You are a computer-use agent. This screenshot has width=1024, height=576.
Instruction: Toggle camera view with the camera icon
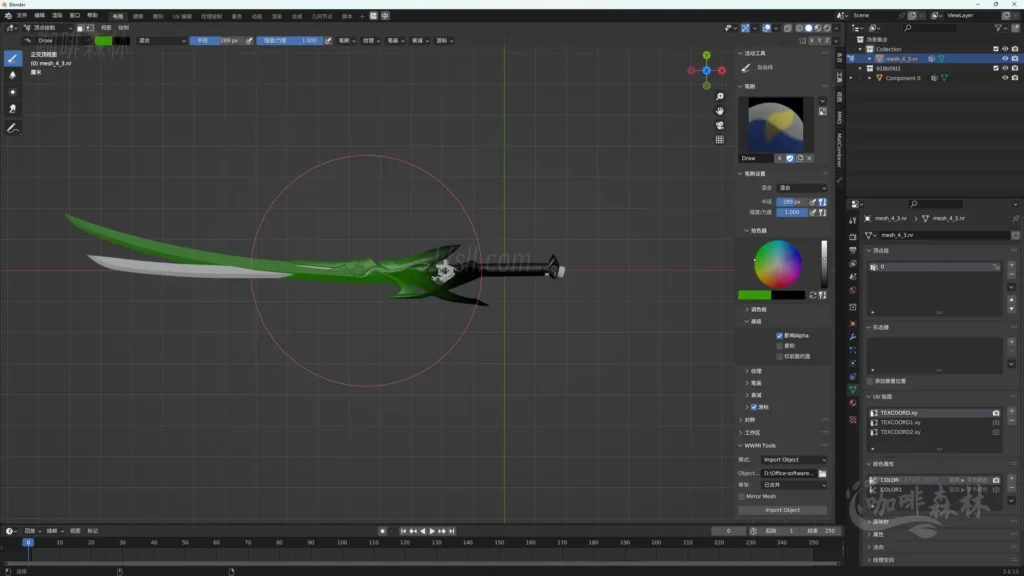(x=719, y=126)
